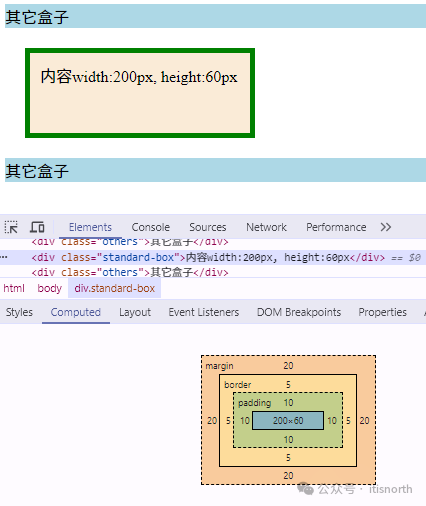The height and width of the screenshot is (506, 426).
Task: Select div.standard-box breadcrumb item
Action: pos(115,288)
